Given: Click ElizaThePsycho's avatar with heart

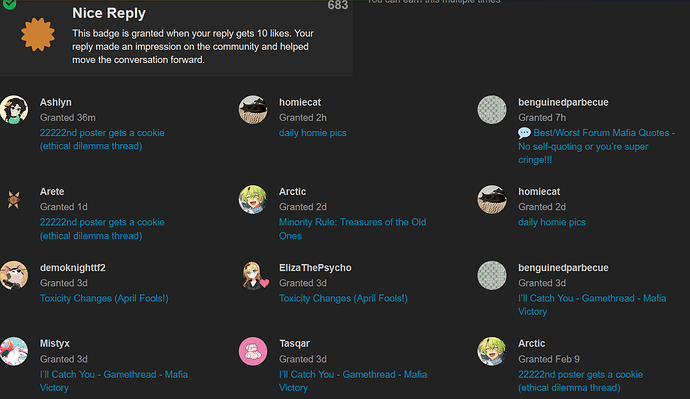Looking at the screenshot, I should pyautogui.click(x=254, y=275).
